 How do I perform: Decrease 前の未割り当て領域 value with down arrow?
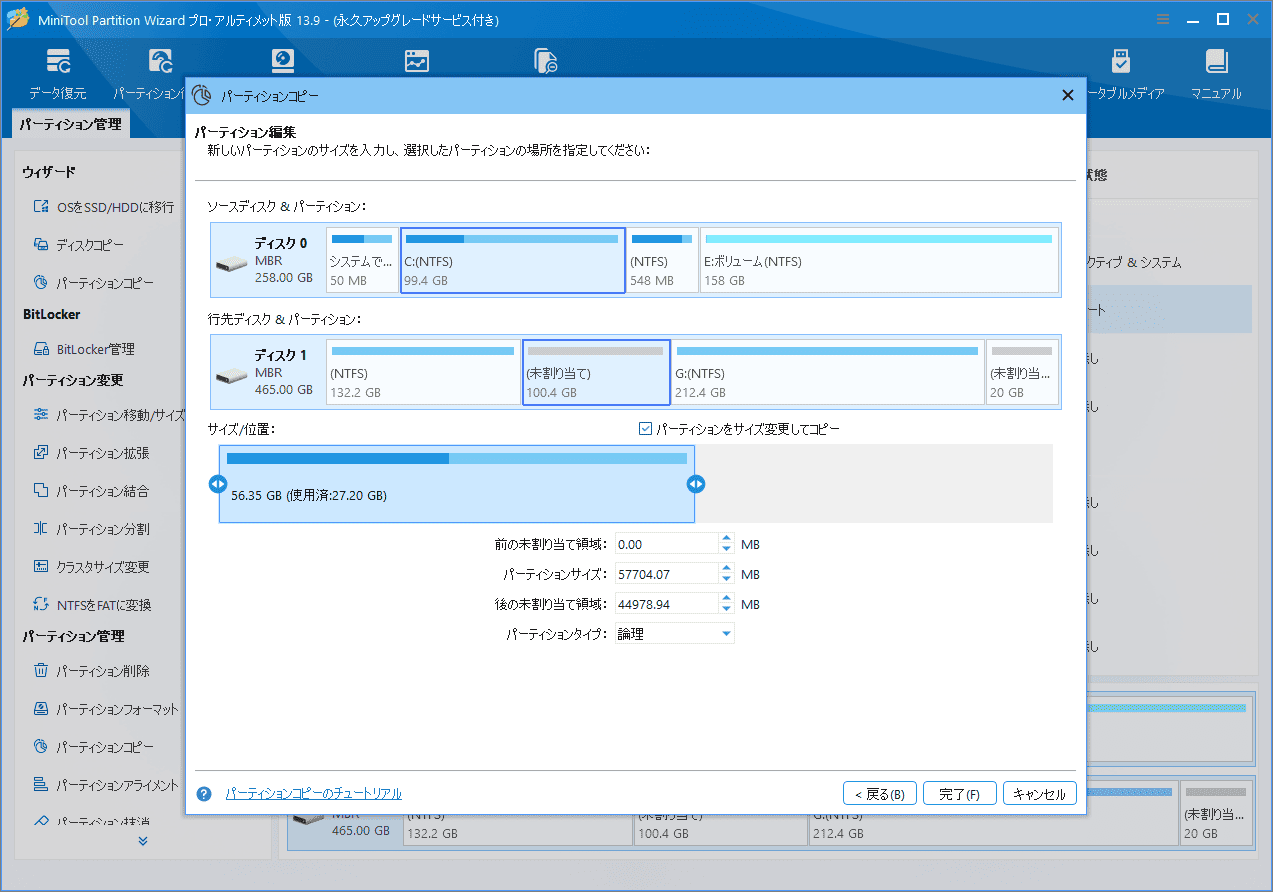tap(727, 549)
